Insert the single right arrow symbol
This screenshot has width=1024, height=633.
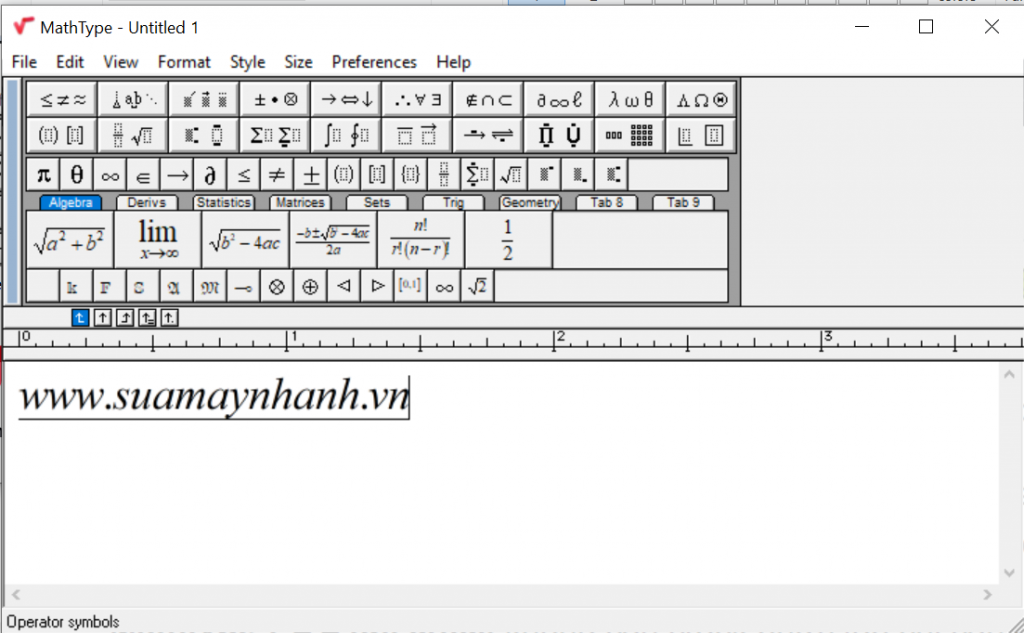click(177, 174)
